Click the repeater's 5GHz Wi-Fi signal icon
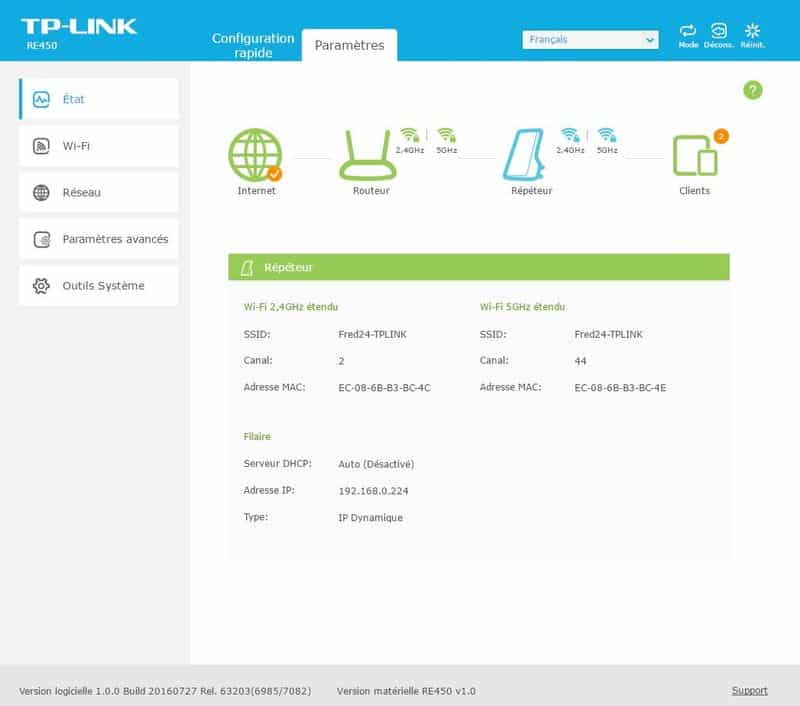 tap(606, 135)
